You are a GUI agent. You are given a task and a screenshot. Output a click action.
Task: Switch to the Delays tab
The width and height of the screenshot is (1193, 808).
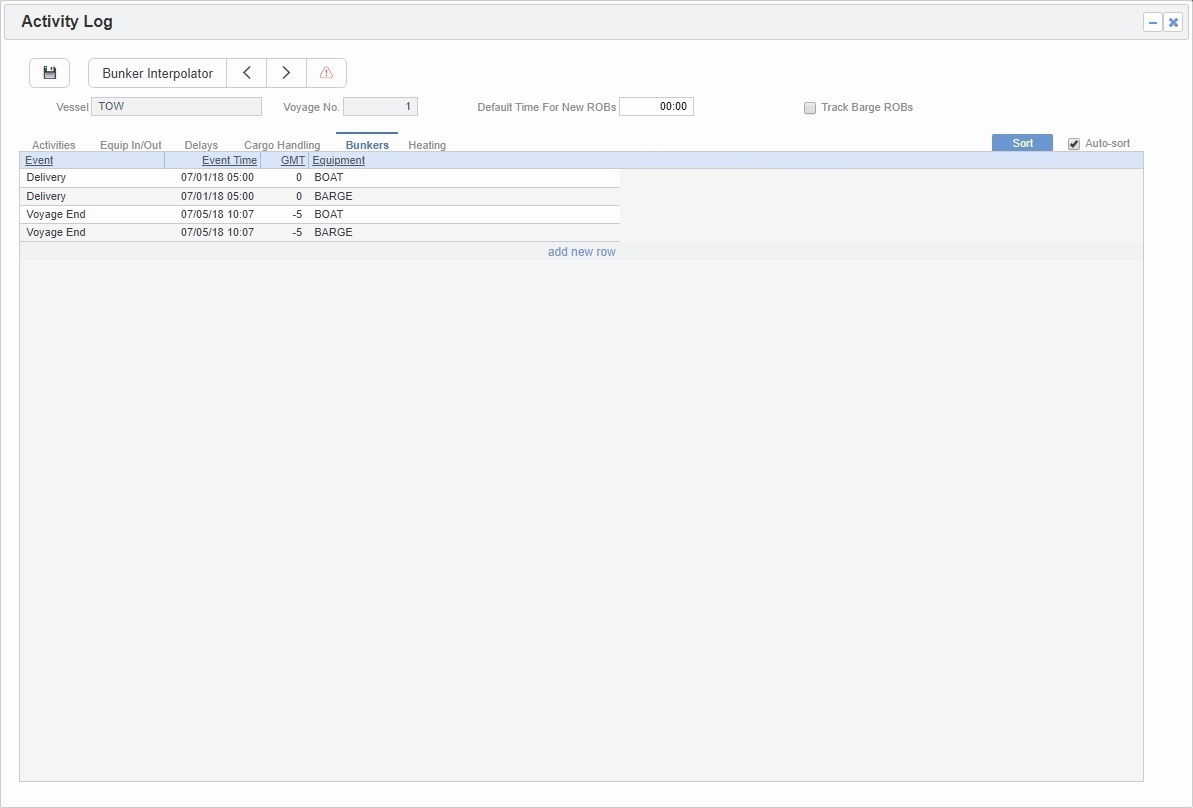tap(201, 144)
